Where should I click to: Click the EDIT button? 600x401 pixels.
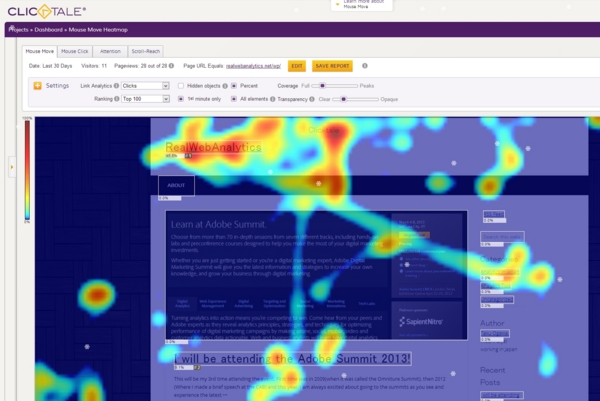[297, 66]
